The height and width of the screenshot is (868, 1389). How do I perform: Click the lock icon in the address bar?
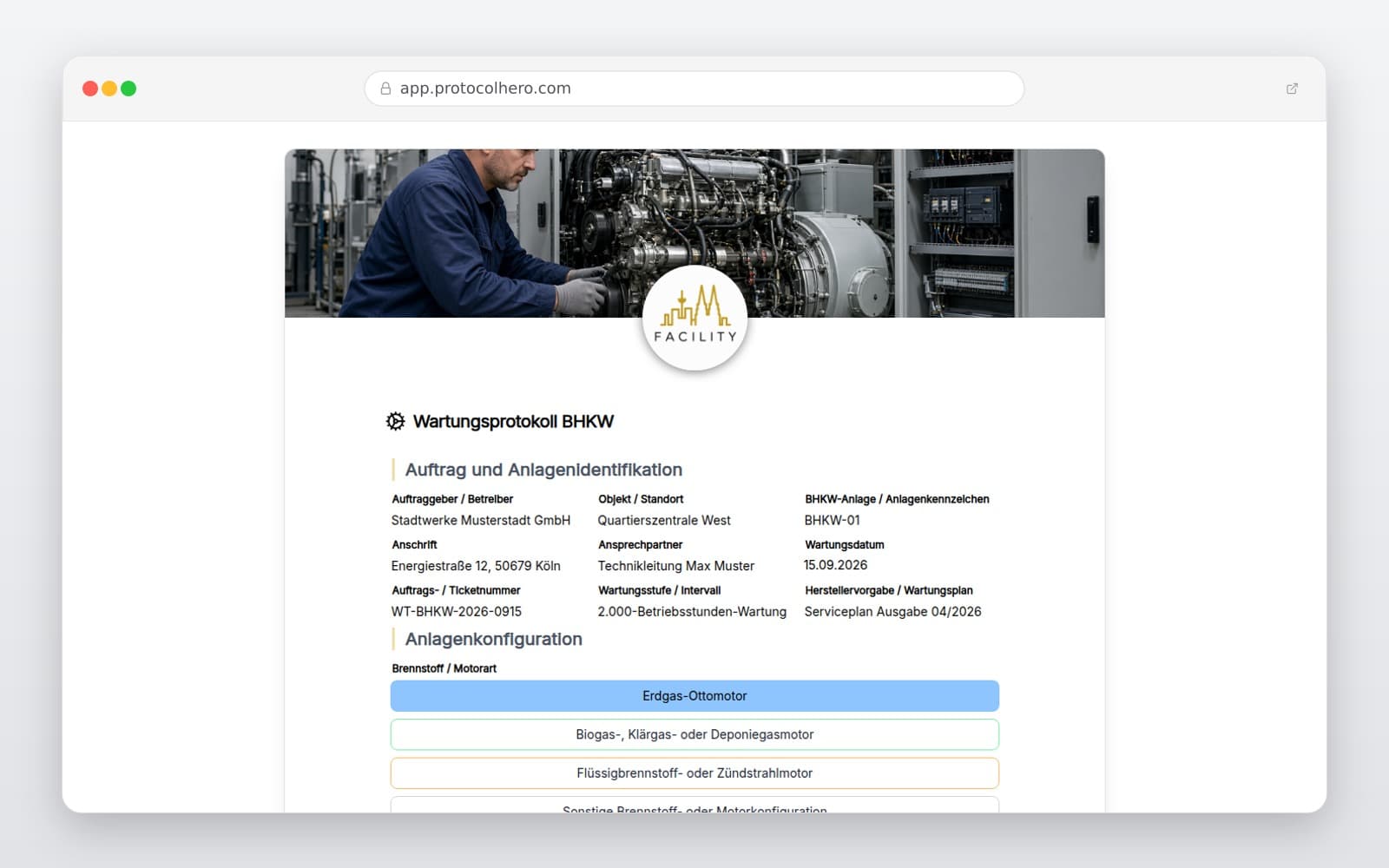(385, 89)
